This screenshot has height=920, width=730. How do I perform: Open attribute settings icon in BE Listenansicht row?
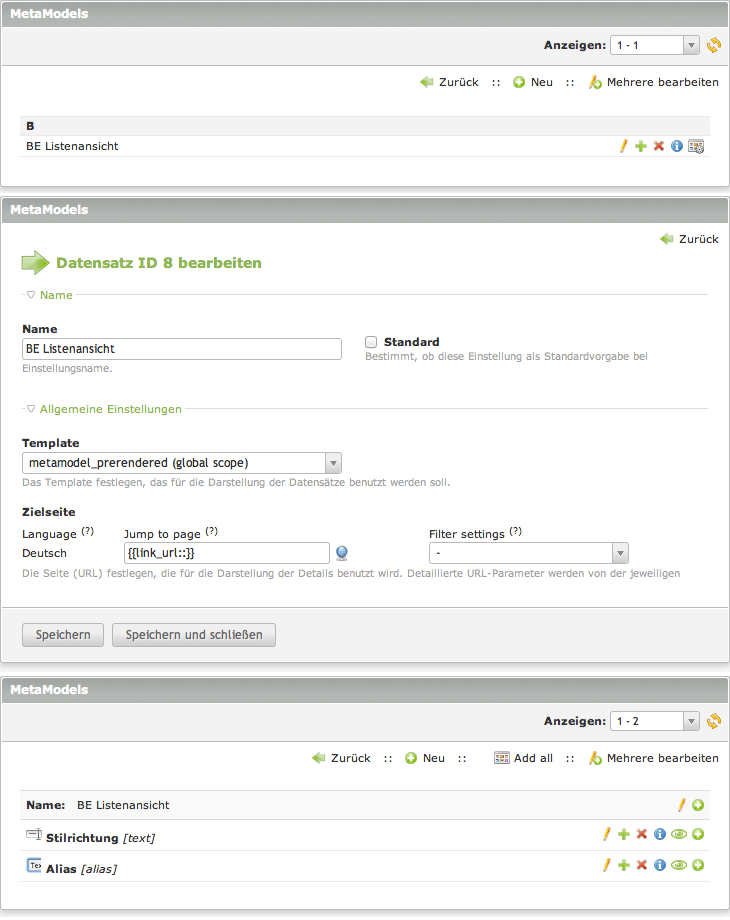pyautogui.click(x=696, y=146)
